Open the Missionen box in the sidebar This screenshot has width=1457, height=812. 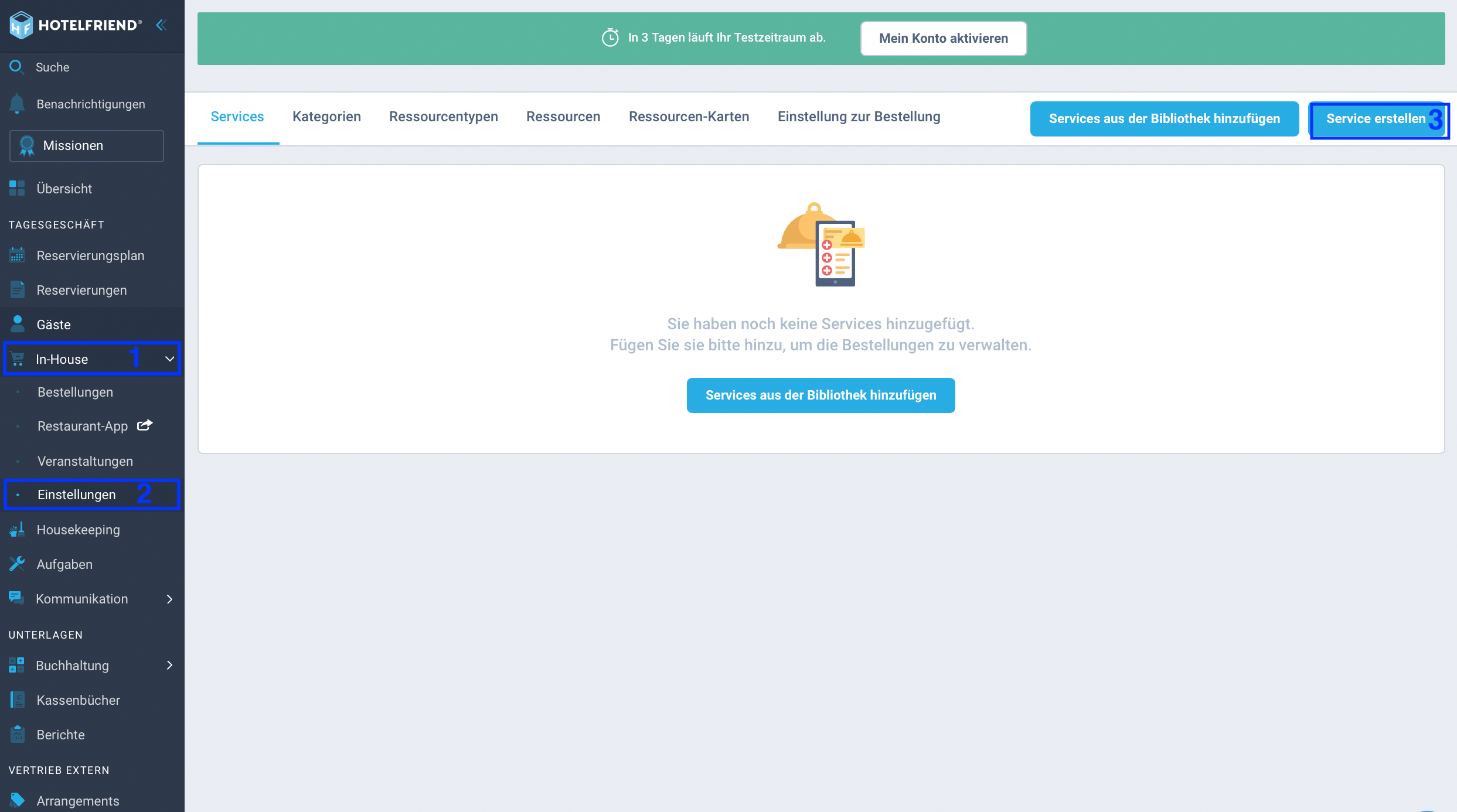click(87, 145)
